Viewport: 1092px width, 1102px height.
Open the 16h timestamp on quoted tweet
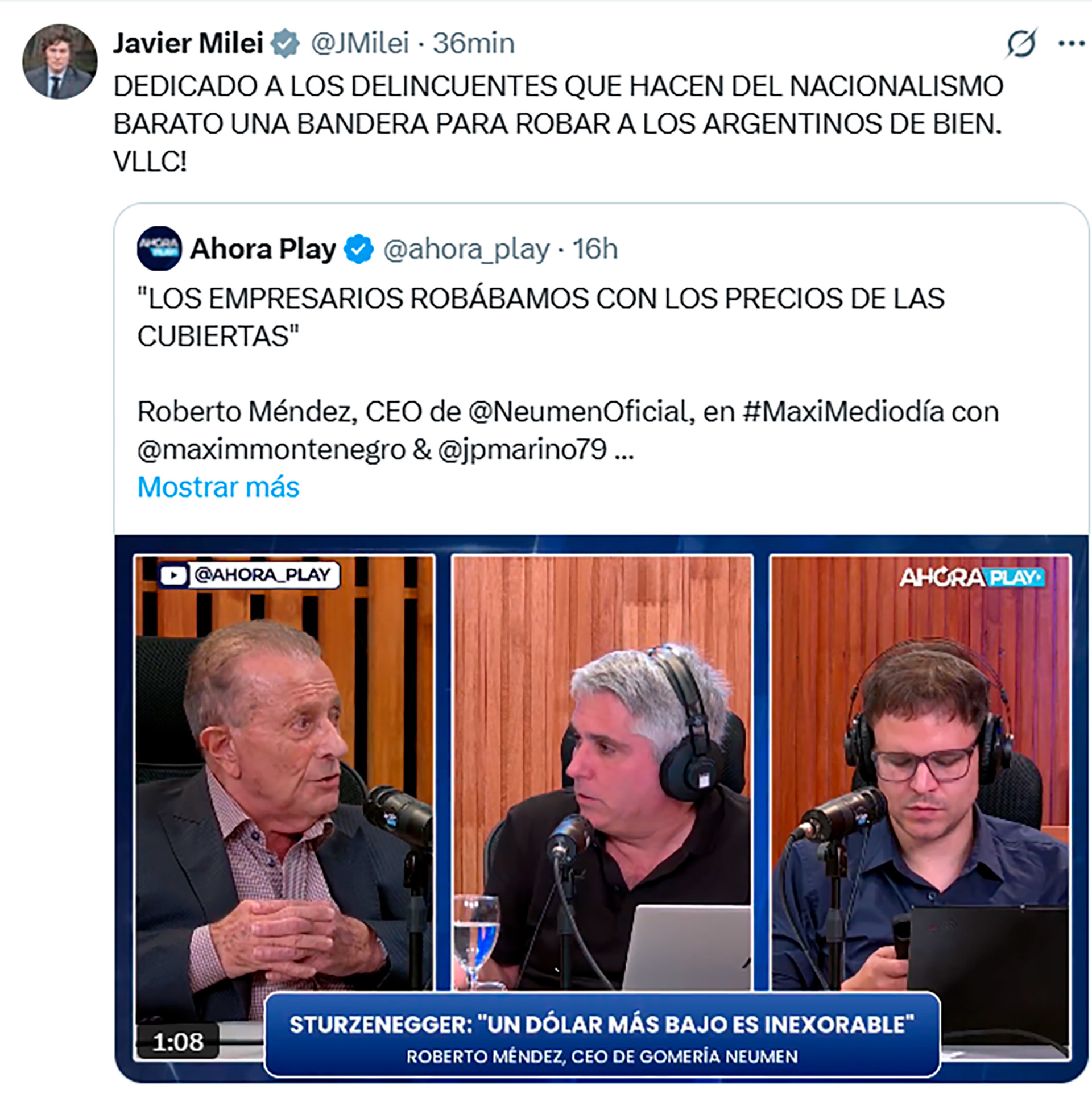[x=595, y=249]
